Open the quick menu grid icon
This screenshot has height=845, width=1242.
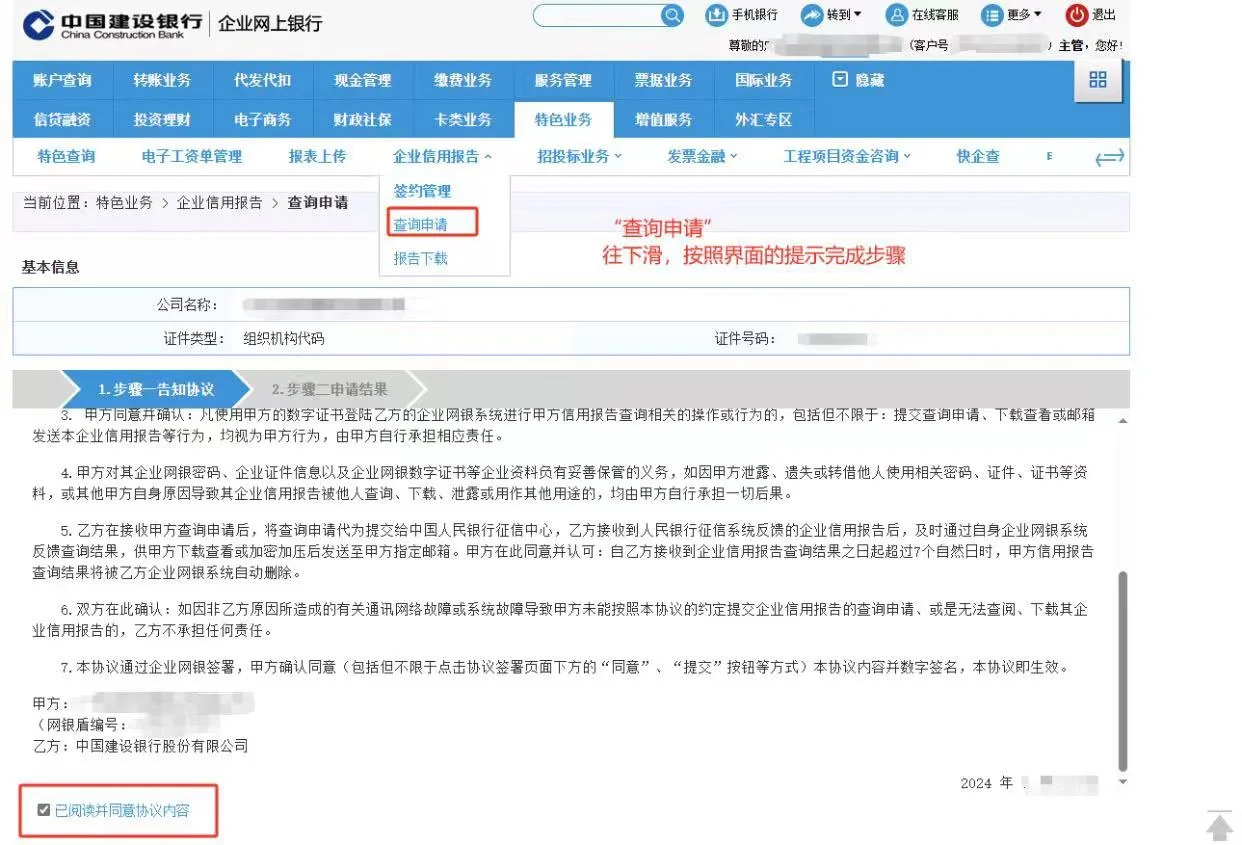click(x=1098, y=80)
